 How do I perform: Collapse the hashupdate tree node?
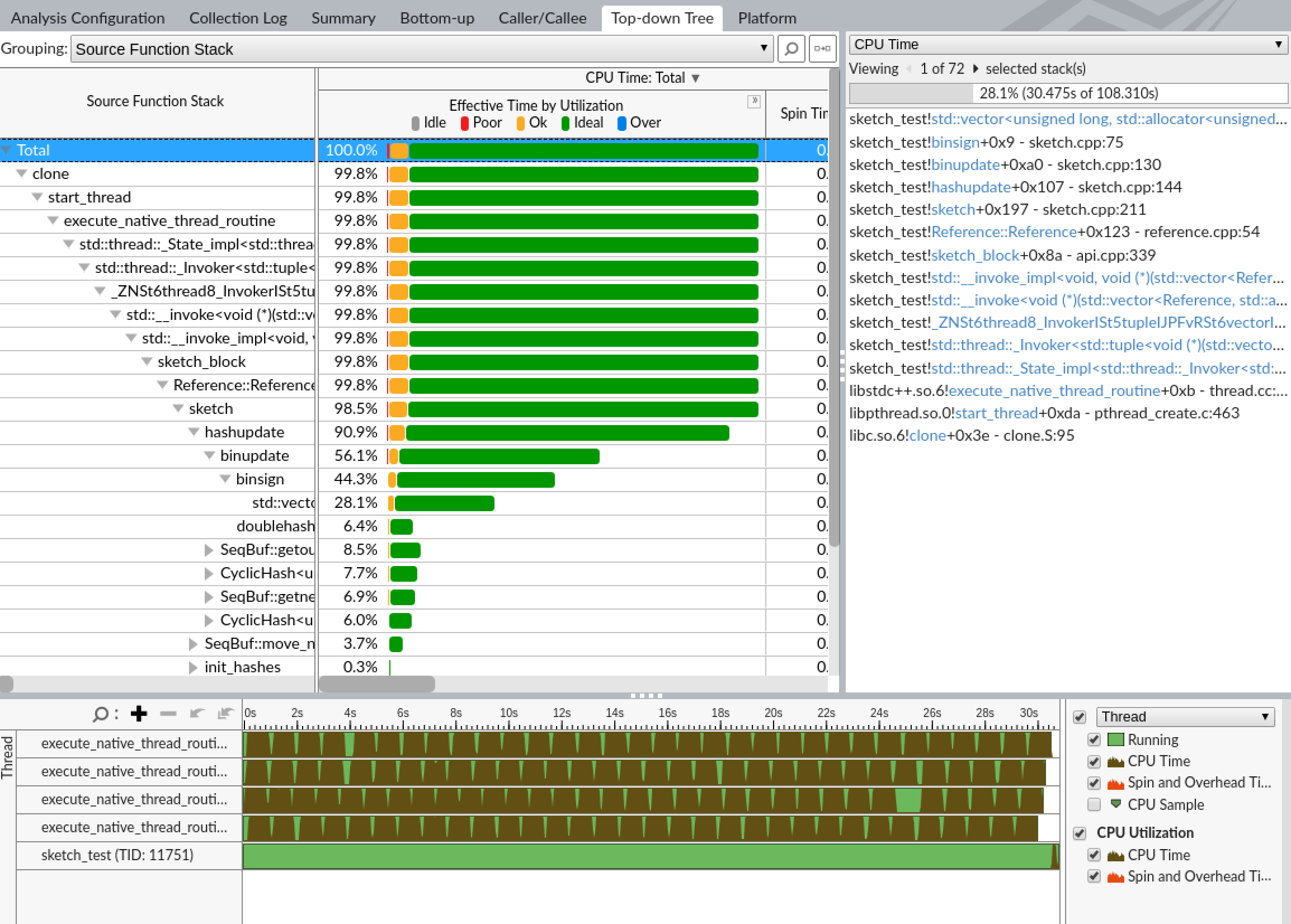coord(193,432)
